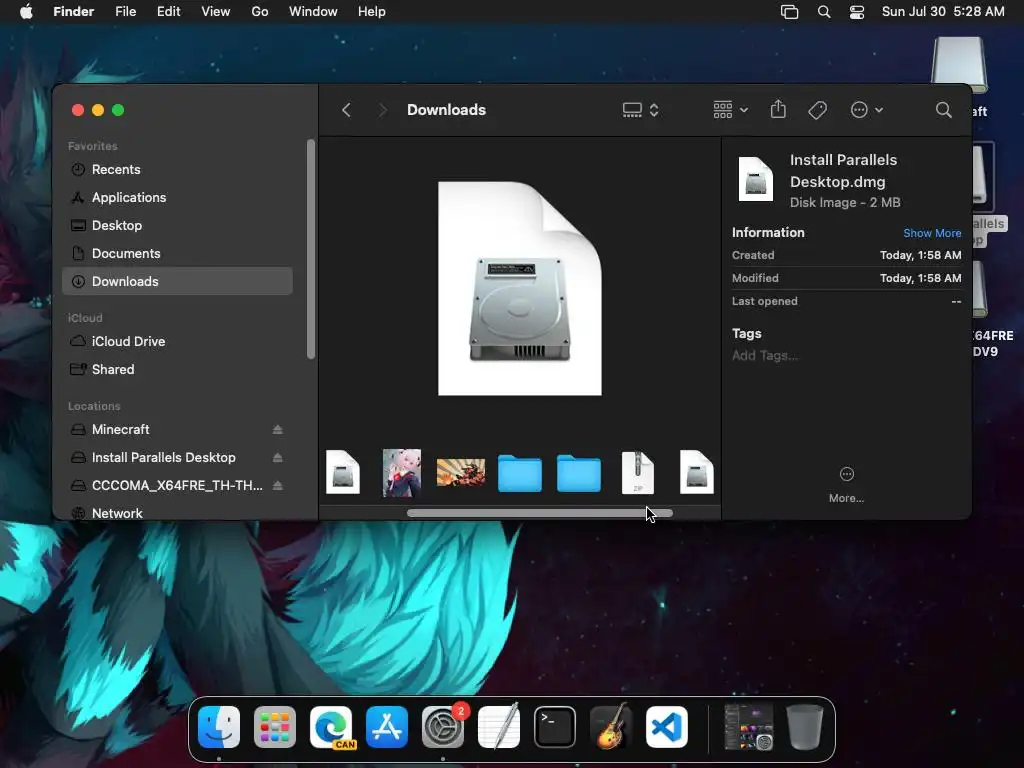This screenshot has width=1024, height=768.
Task: Select Downloads in the sidebar
Action: tap(178, 281)
